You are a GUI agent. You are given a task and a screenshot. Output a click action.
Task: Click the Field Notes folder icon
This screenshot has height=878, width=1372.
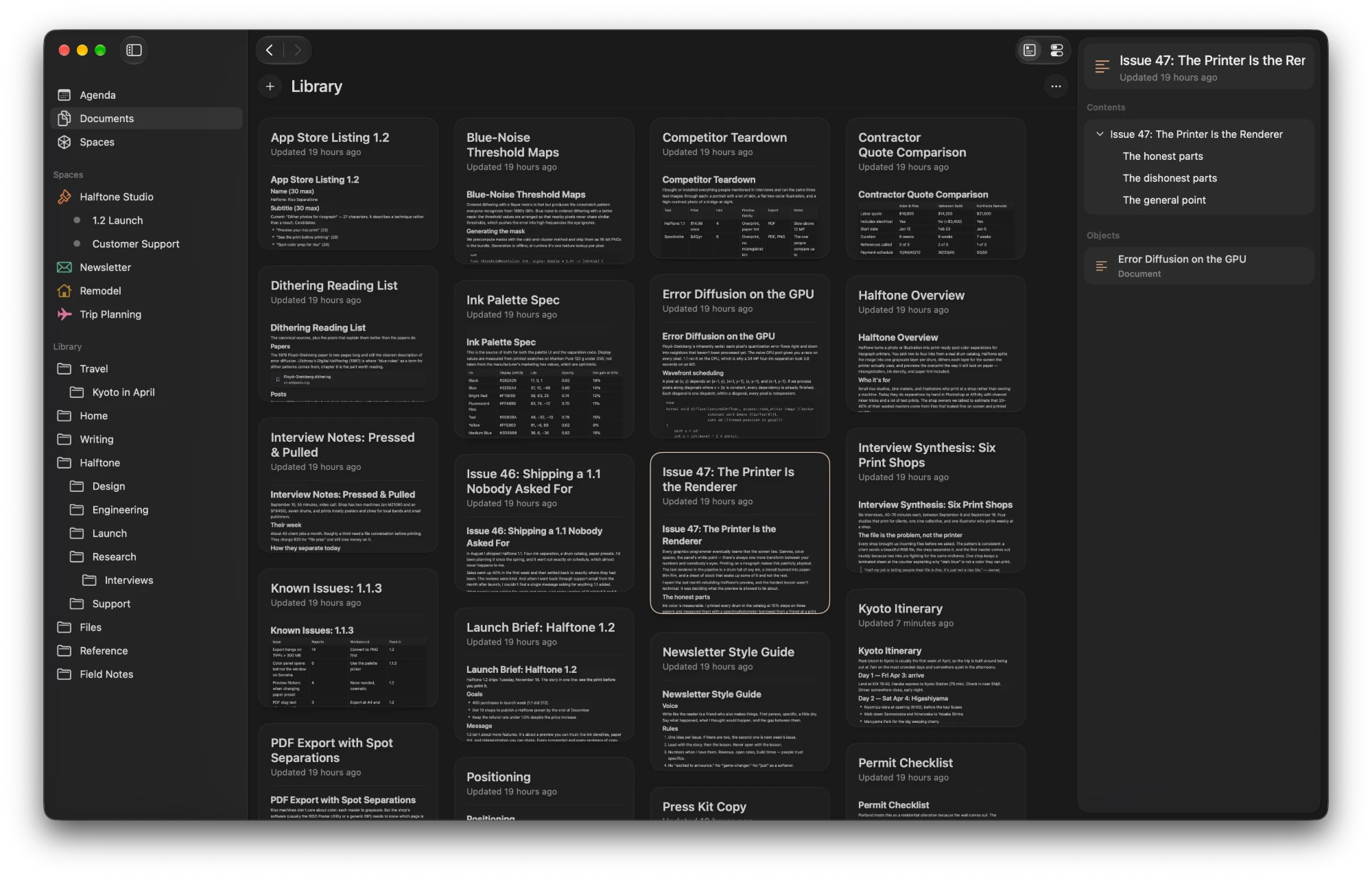pyautogui.click(x=64, y=674)
